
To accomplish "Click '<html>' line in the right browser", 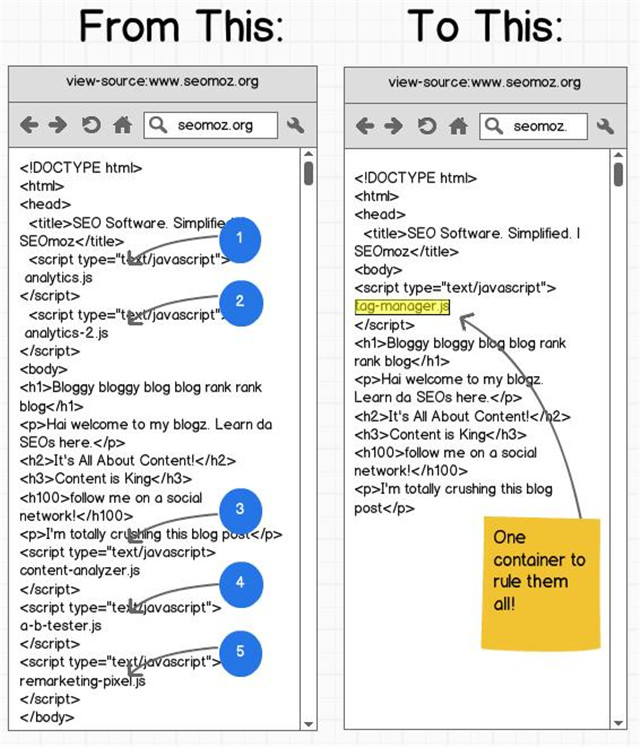I will tap(376, 196).
